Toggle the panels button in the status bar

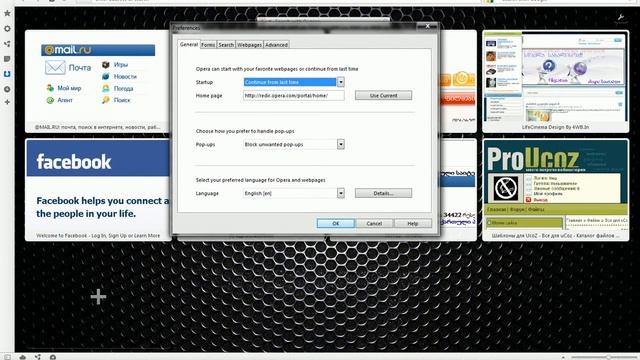coord(7,357)
